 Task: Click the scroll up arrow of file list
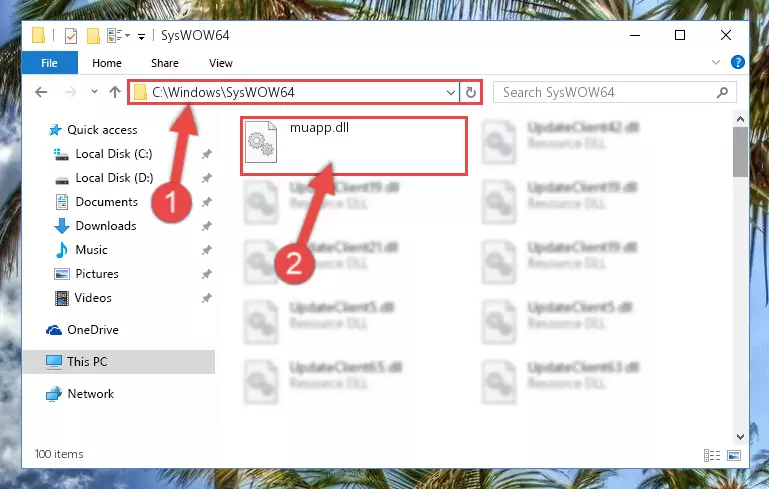741,119
